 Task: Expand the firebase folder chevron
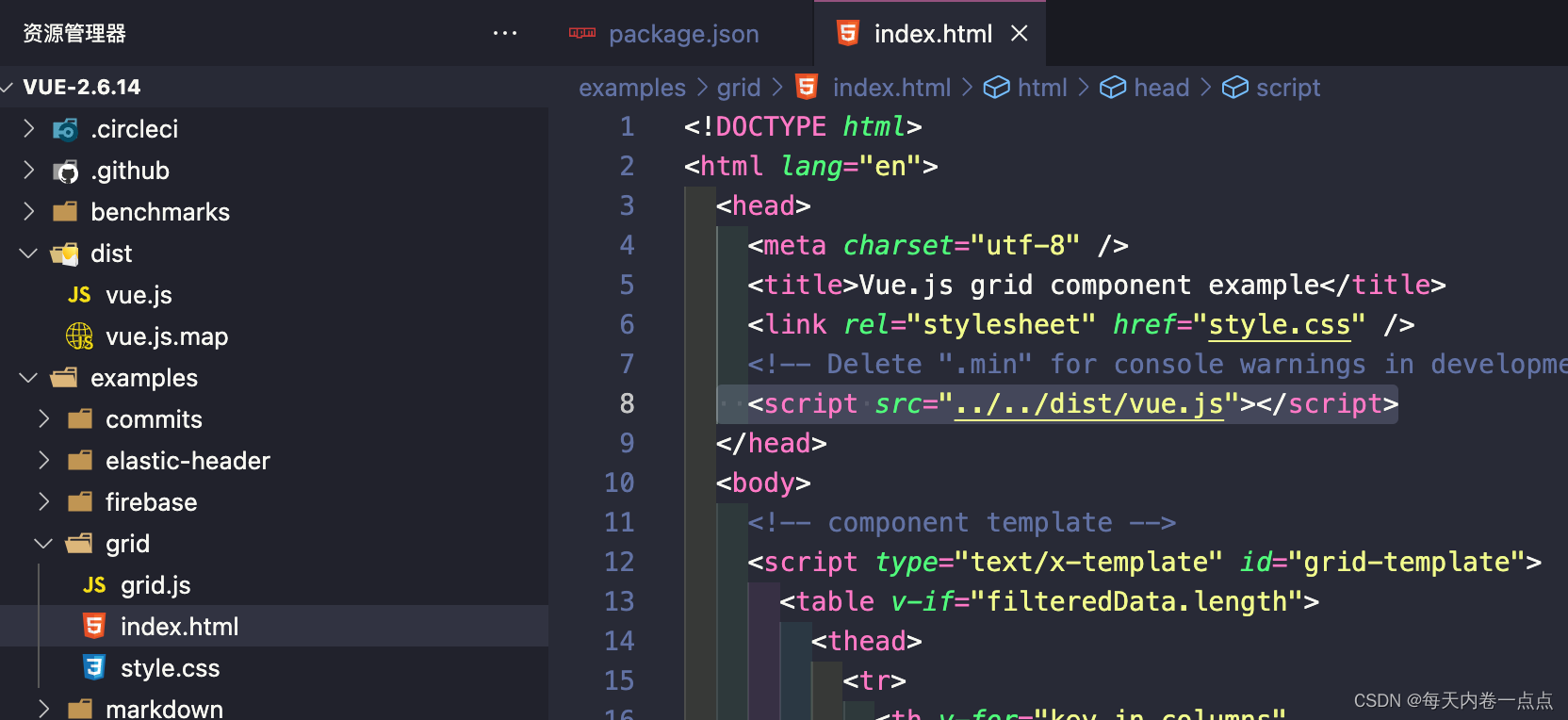(x=43, y=502)
